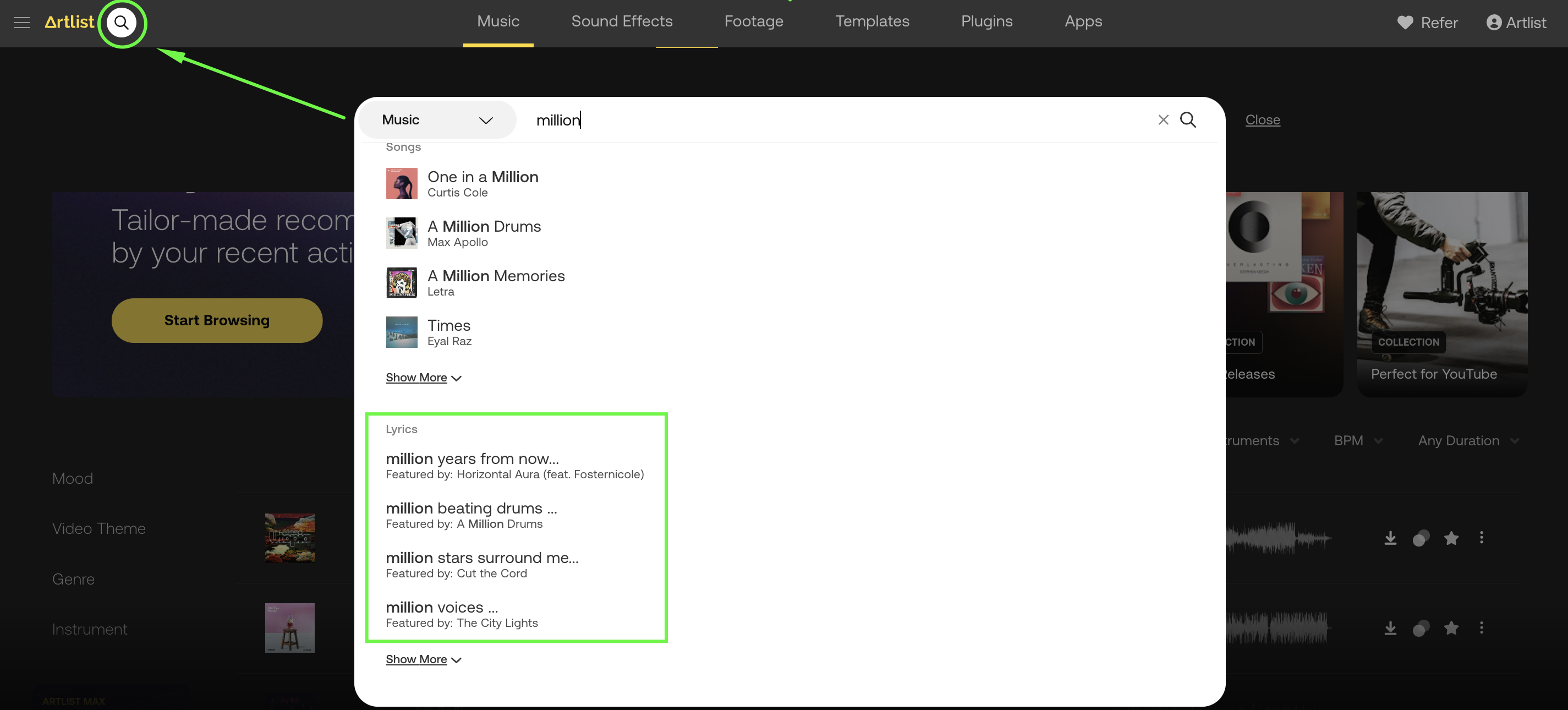This screenshot has width=1568, height=710.
Task: Switch to the Sound Effects tab
Action: pyautogui.click(x=622, y=22)
